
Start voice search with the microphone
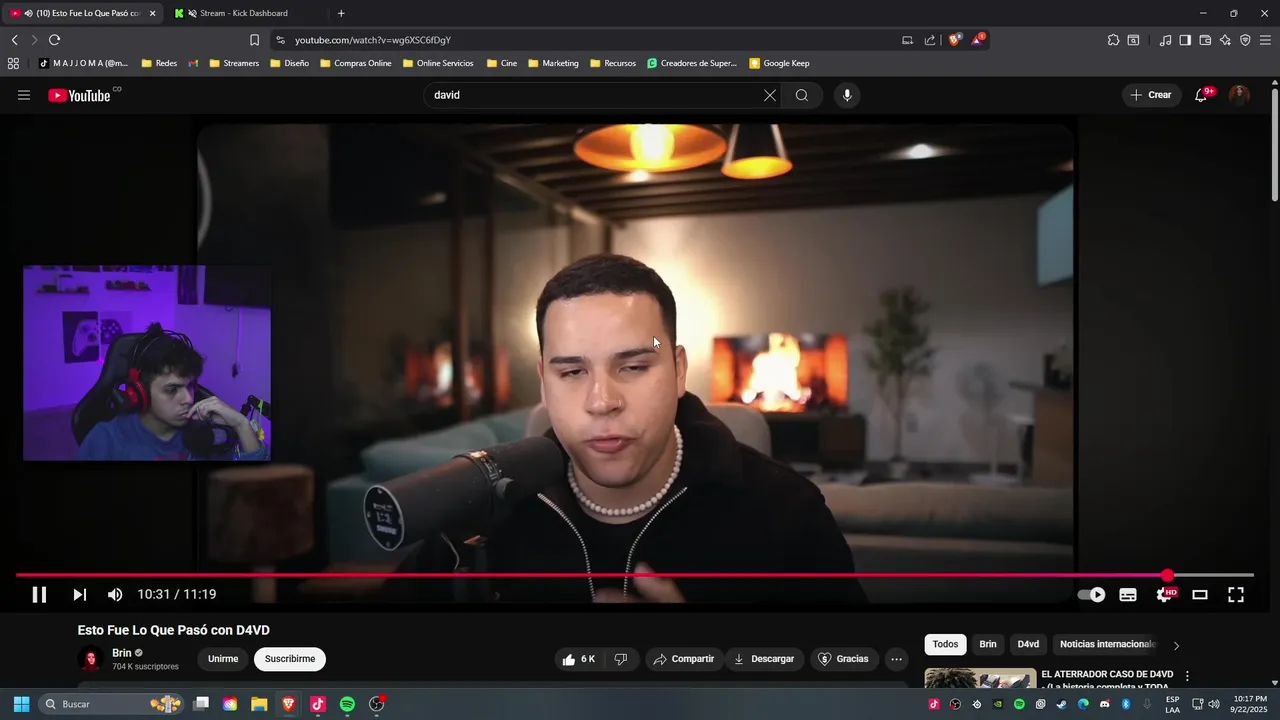pos(847,95)
